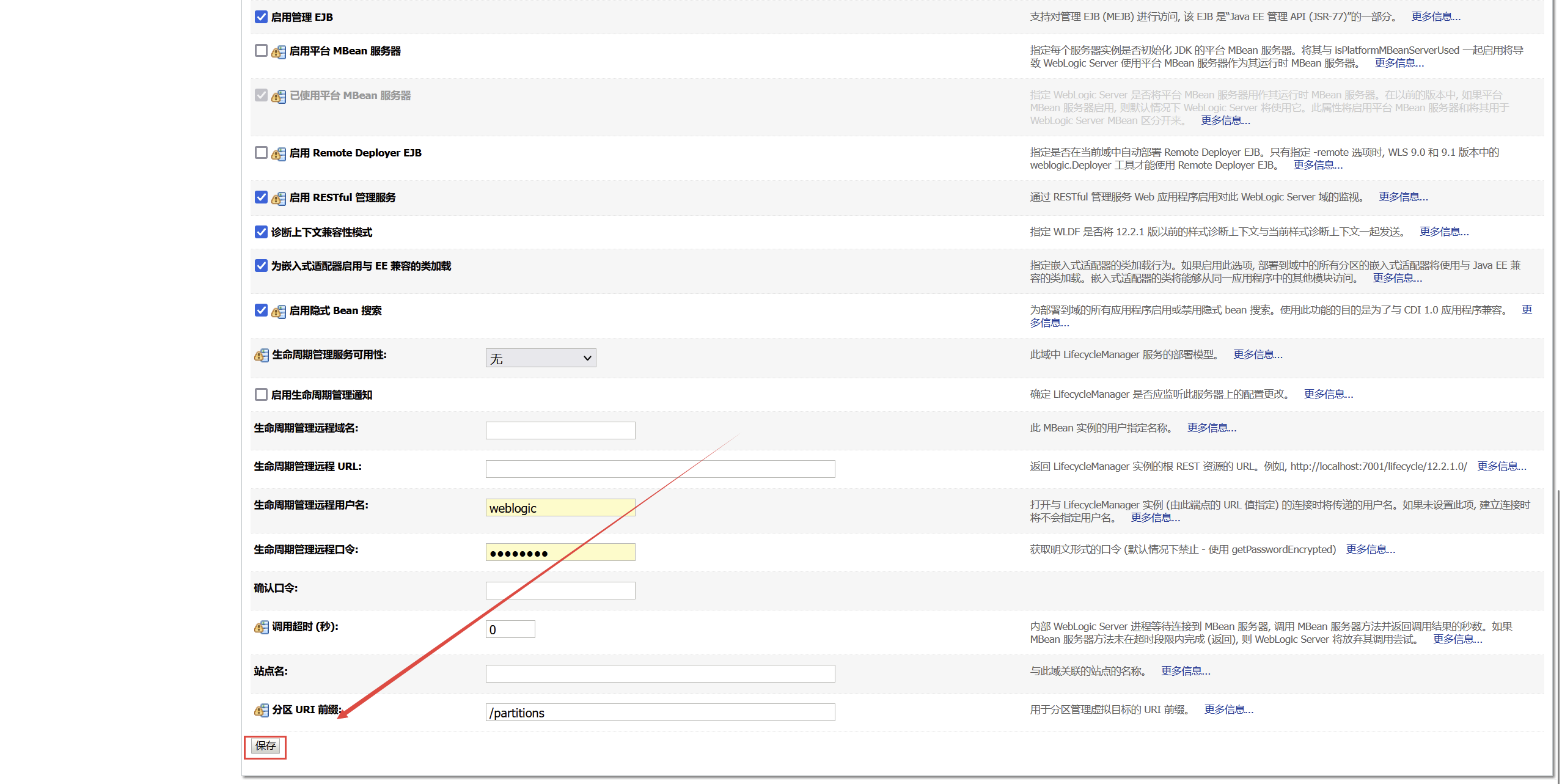
Task: Focus 生命周期管理远程域名 input field
Action: click(x=560, y=430)
